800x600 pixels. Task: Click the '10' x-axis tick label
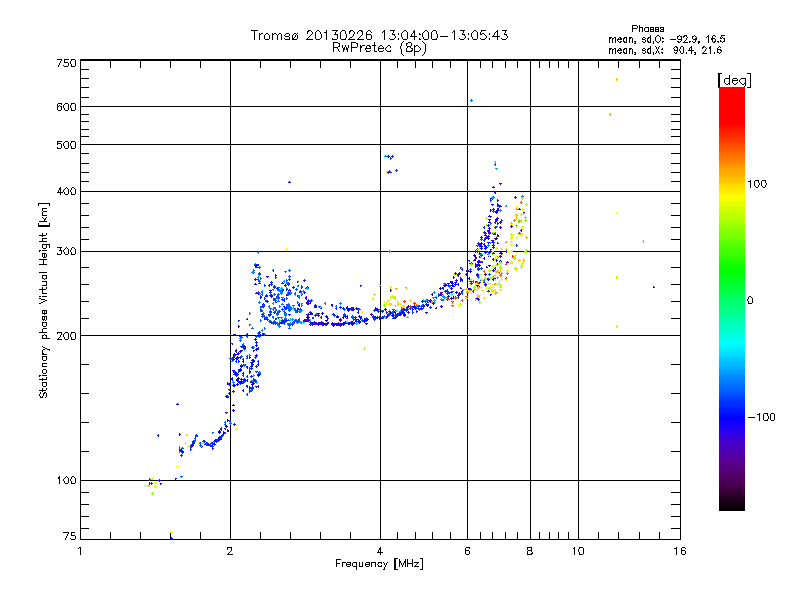(x=578, y=552)
